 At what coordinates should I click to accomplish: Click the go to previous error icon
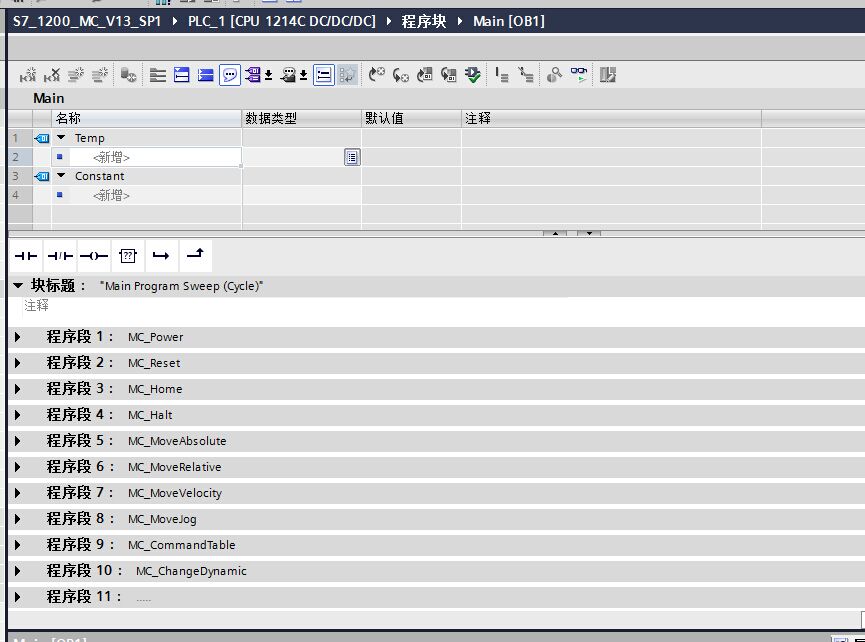(376, 74)
